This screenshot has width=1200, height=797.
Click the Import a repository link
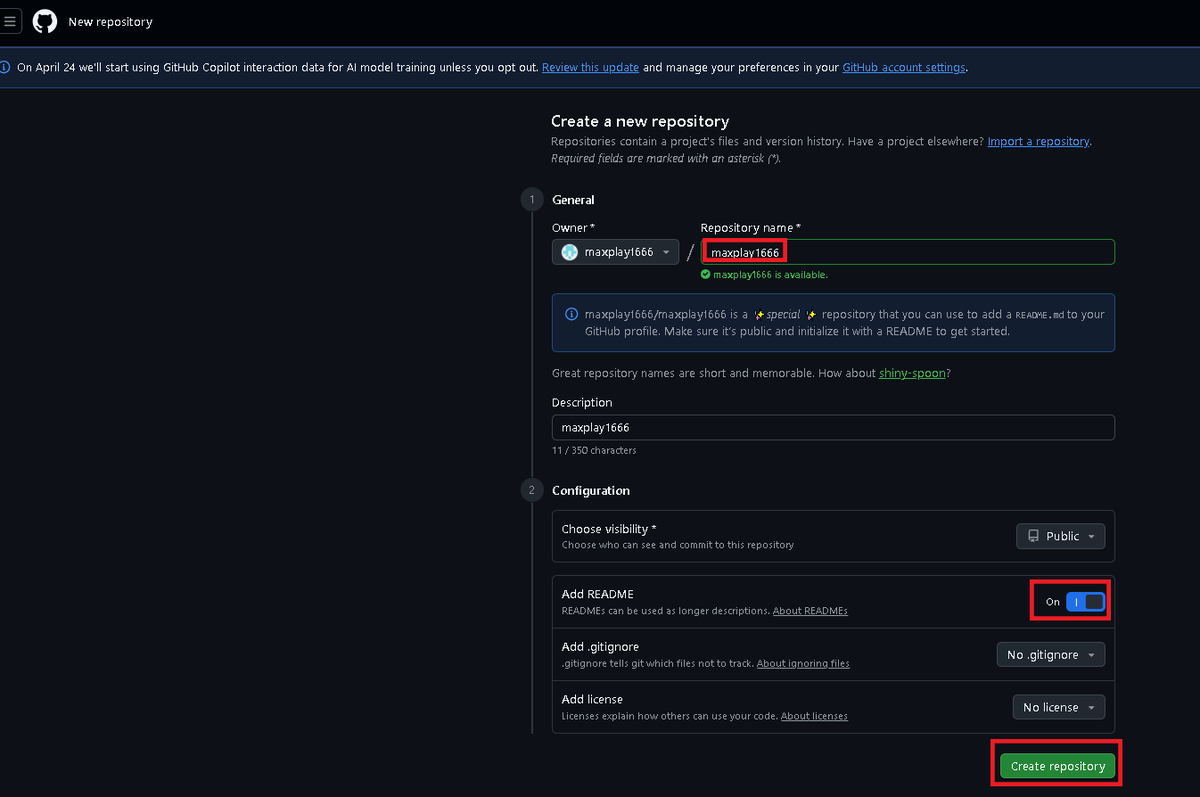(x=1038, y=142)
